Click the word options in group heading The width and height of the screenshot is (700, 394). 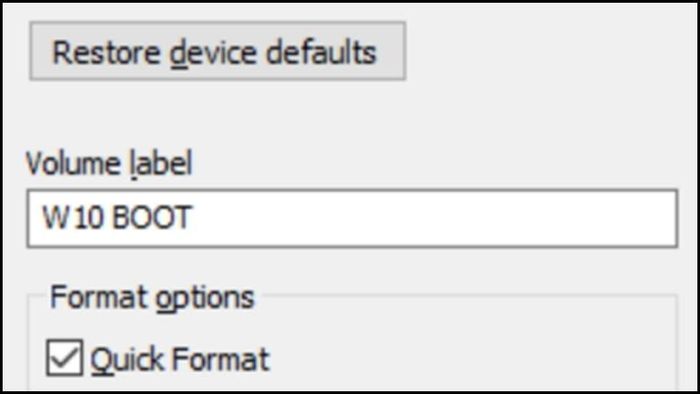(205, 299)
